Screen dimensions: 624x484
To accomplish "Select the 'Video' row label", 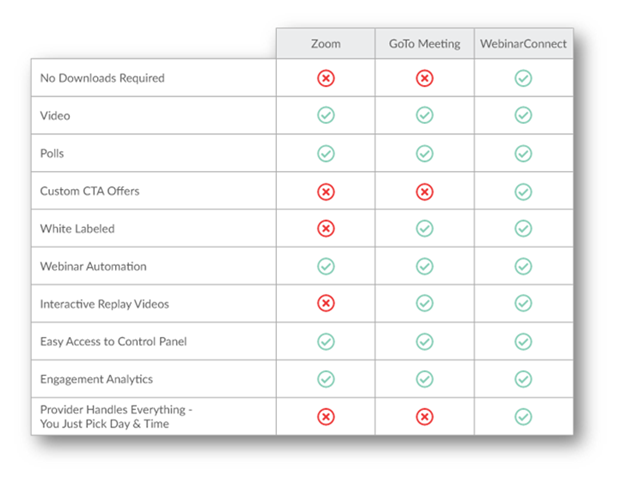I will (55, 115).
